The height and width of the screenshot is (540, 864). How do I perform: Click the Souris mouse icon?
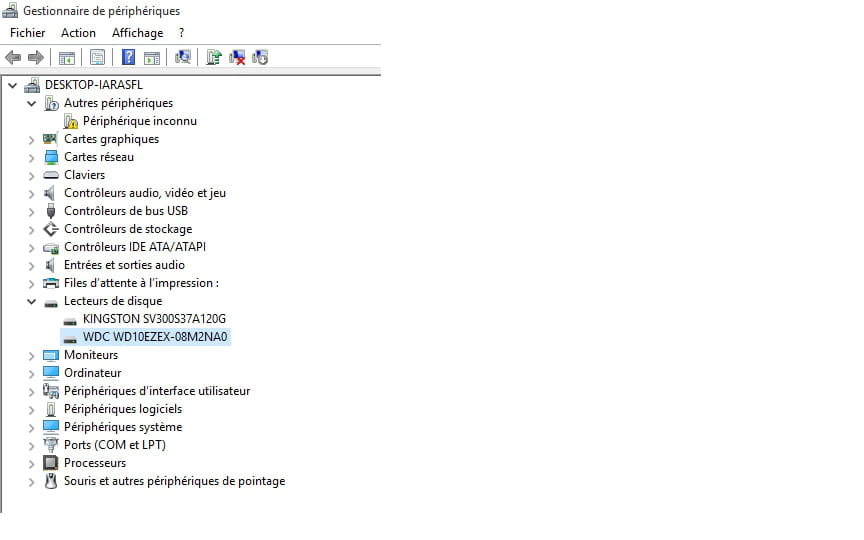point(51,481)
